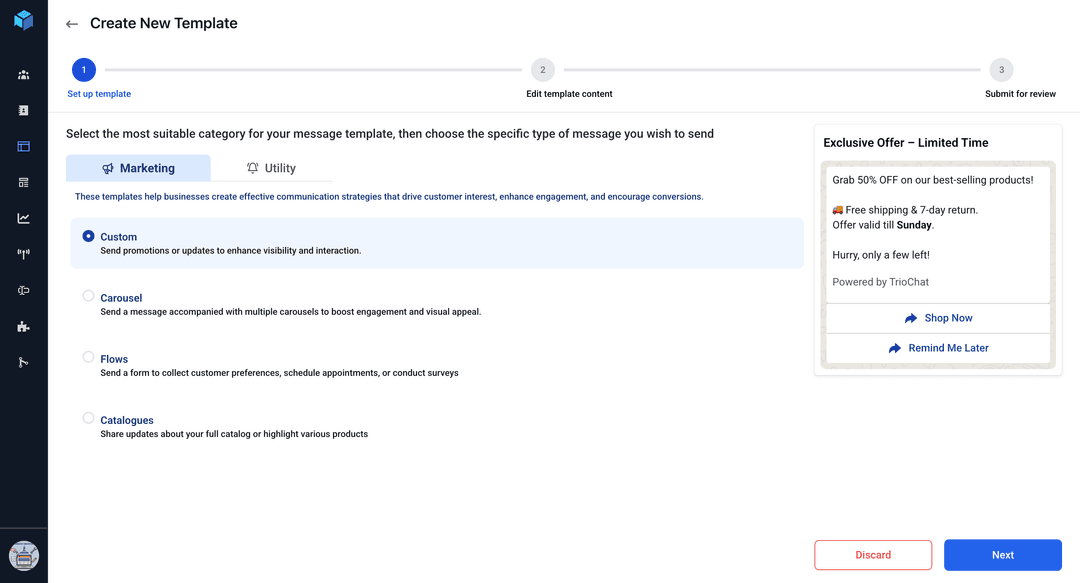Choose the Carousel template type
Screen dimensions: 1080x583
89,297
